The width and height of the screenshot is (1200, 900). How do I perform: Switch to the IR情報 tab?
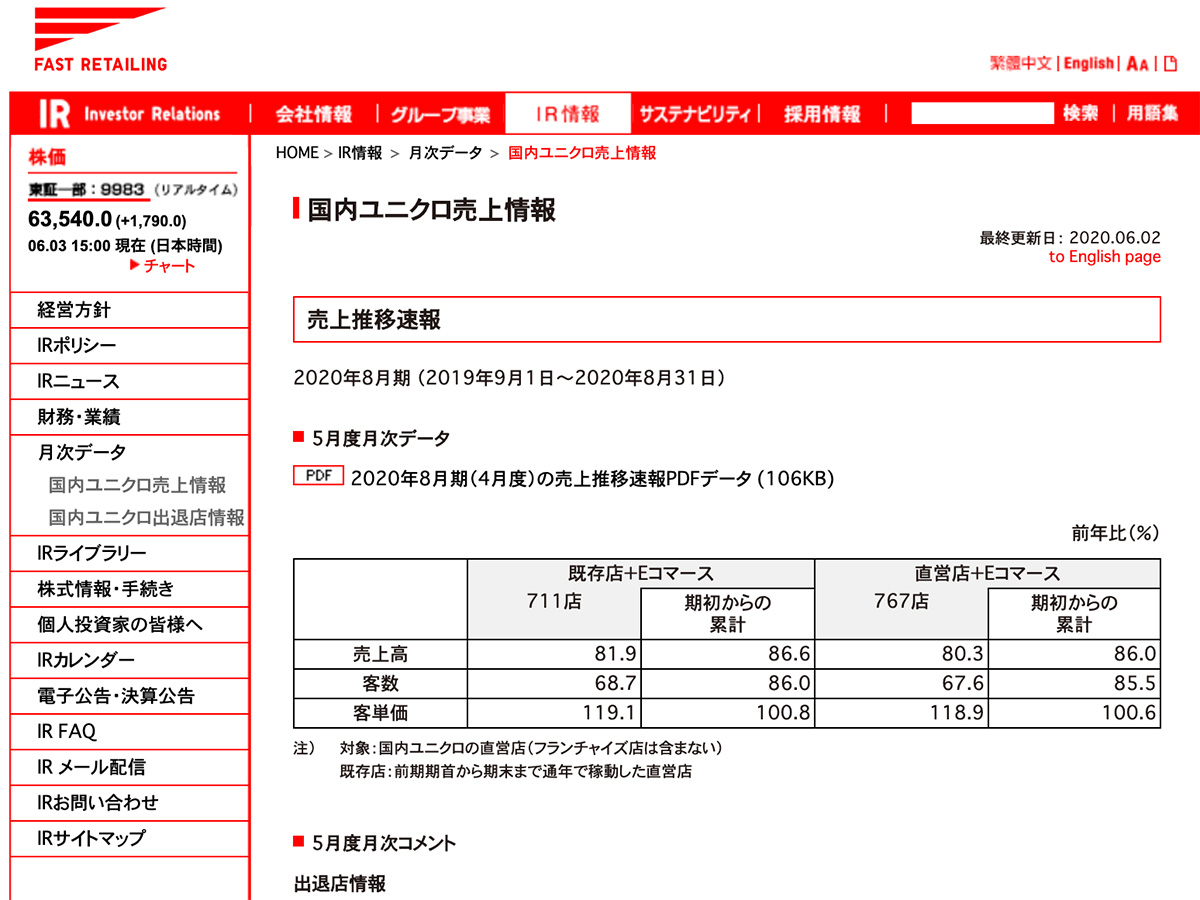(x=568, y=113)
